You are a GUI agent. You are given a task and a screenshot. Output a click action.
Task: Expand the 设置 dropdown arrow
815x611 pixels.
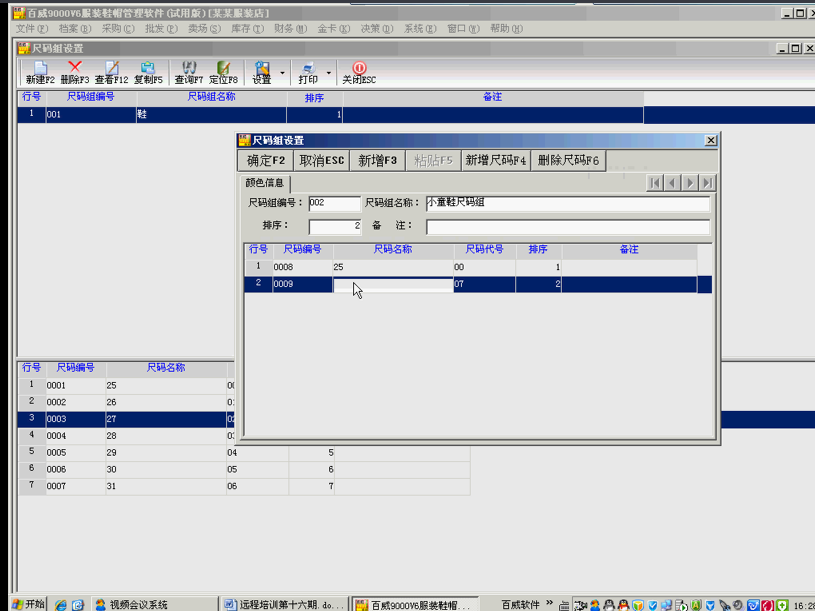(x=283, y=73)
